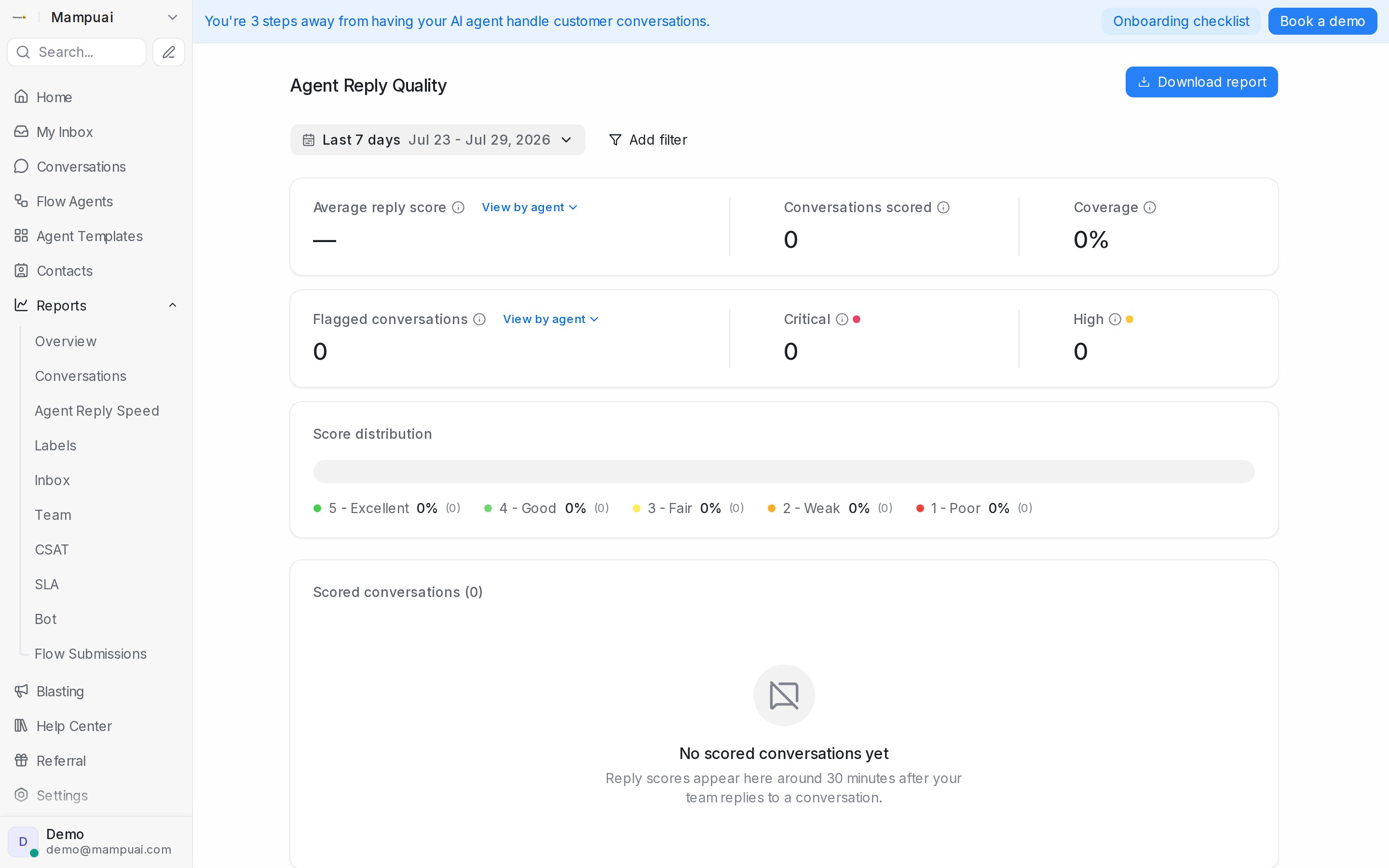The width and height of the screenshot is (1389, 868).
Task: Focus the sidebar Search field
Action: click(x=77, y=52)
